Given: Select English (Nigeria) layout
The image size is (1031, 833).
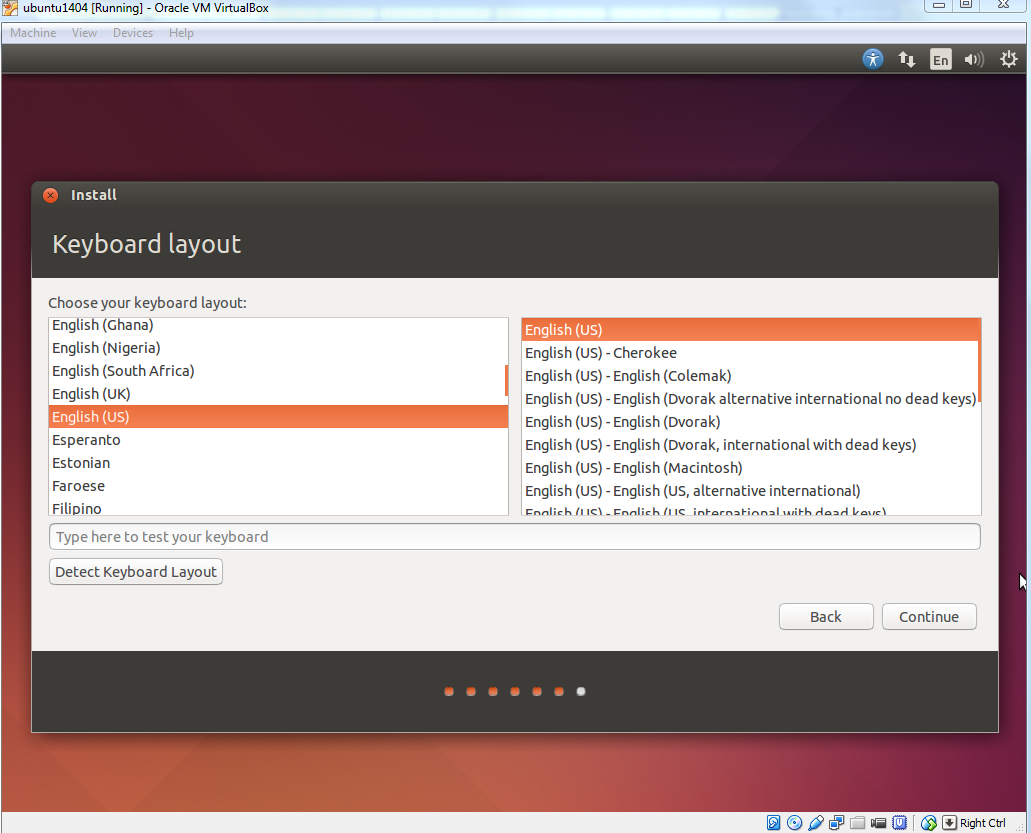Looking at the screenshot, I should (x=276, y=348).
